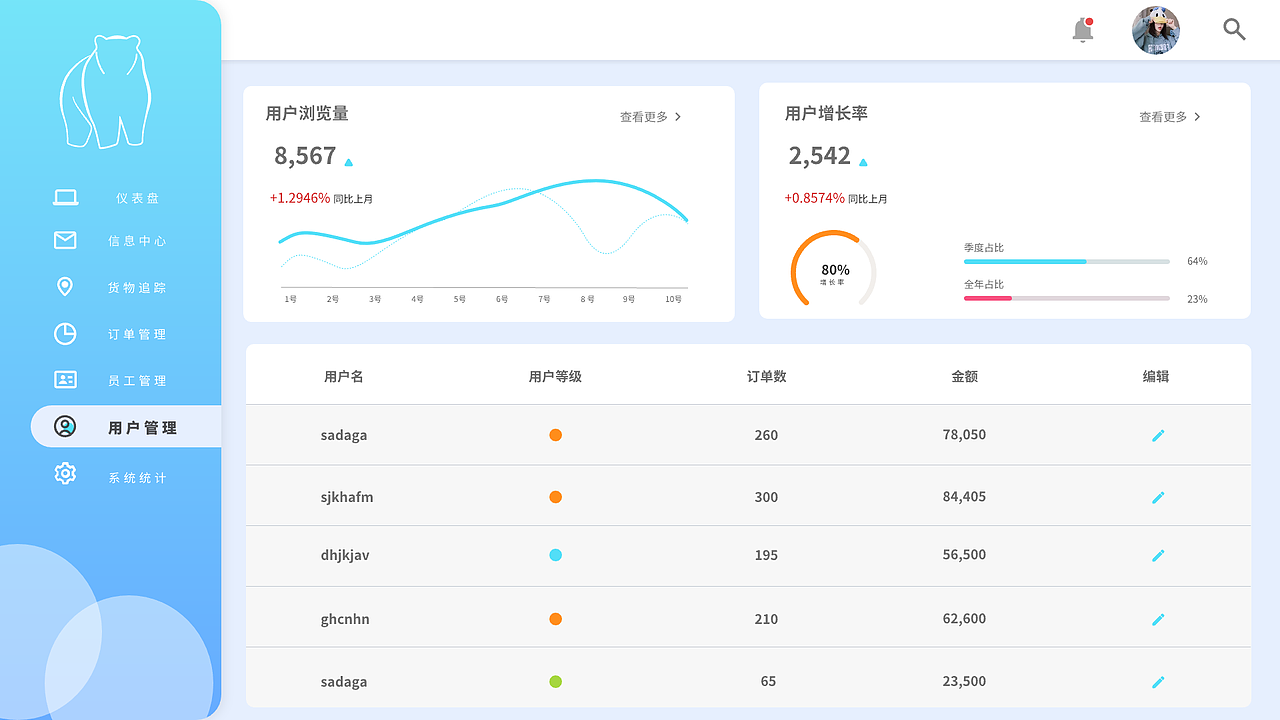This screenshot has width=1280, height=720.
Task: Click the edit pencil for user dhjkjav
Action: tap(1158, 555)
